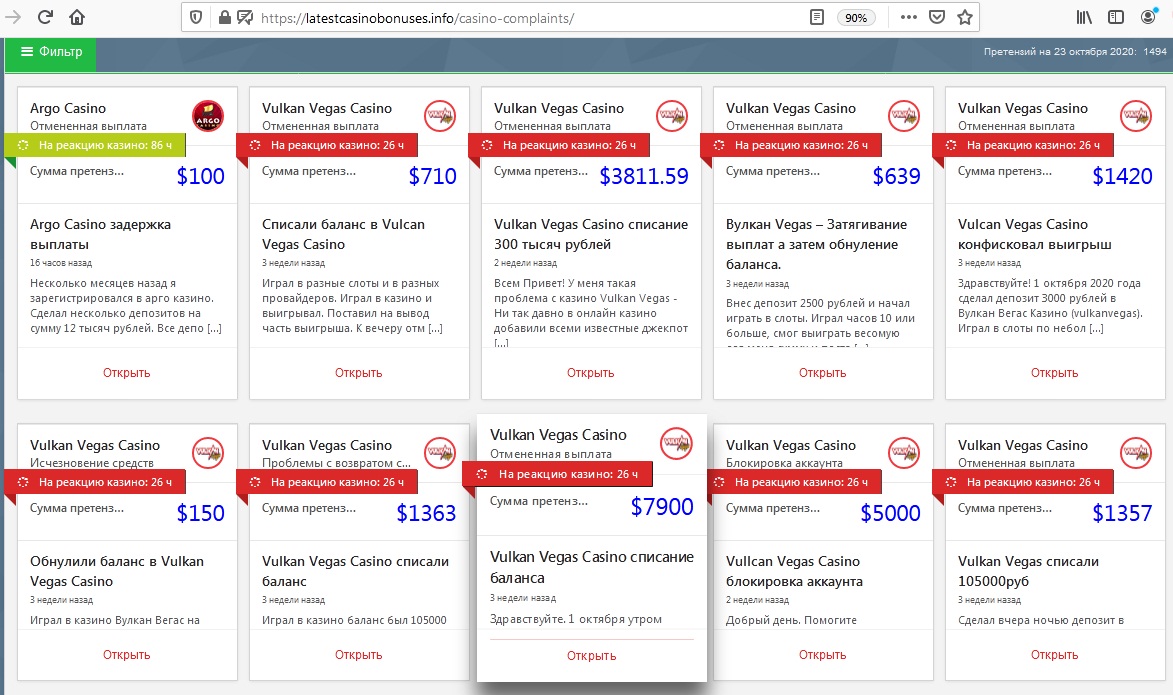
Task: Reset the 90% zoom level indicator
Action: tap(856, 17)
